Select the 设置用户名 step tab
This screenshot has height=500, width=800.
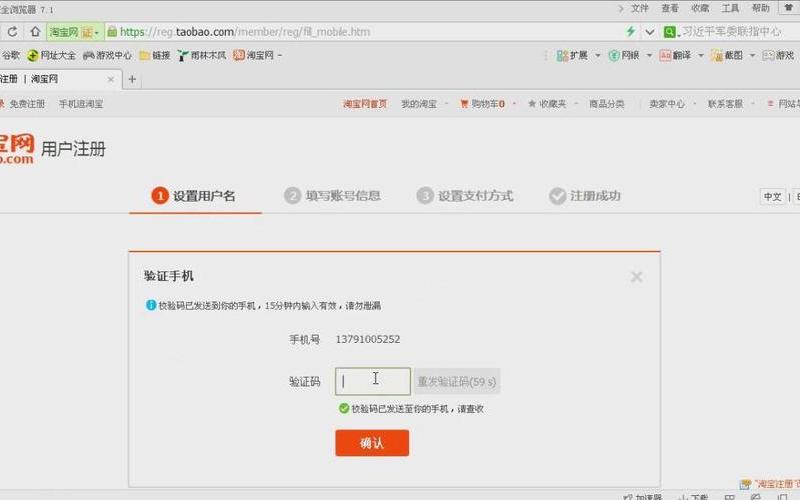(193, 196)
